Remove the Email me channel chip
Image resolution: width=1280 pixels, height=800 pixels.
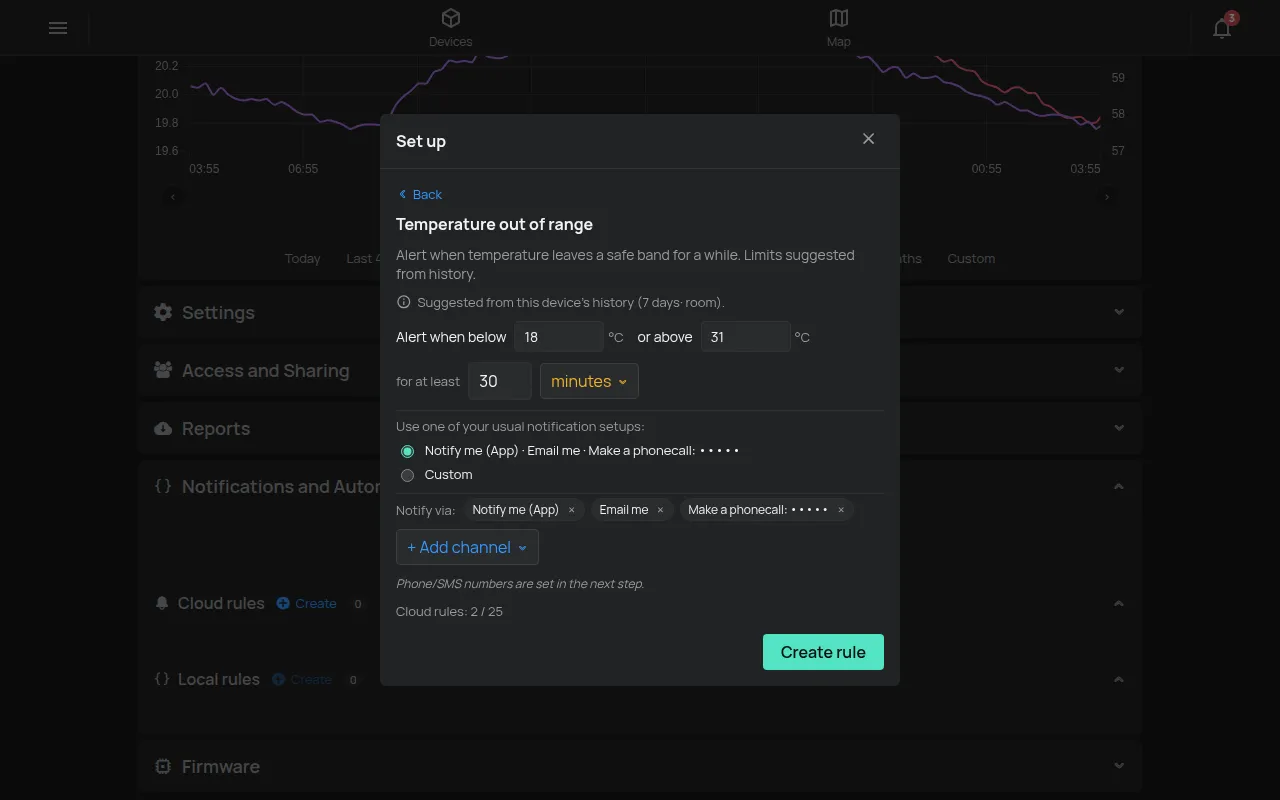coord(660,510)
